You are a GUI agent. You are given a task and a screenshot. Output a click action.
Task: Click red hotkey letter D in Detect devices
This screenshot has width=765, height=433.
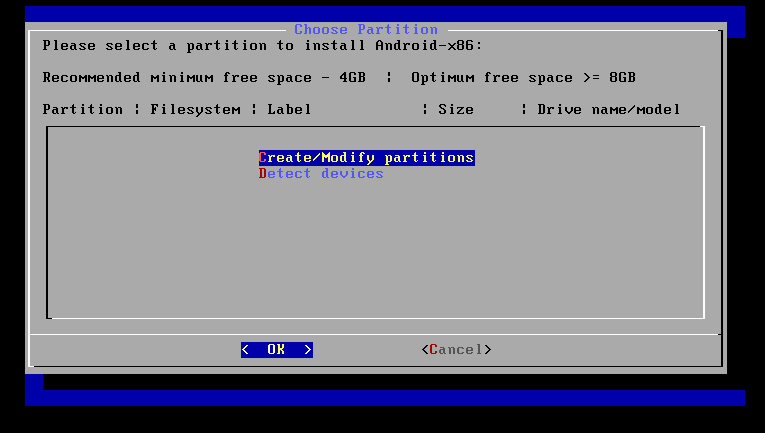pos(262,174)
